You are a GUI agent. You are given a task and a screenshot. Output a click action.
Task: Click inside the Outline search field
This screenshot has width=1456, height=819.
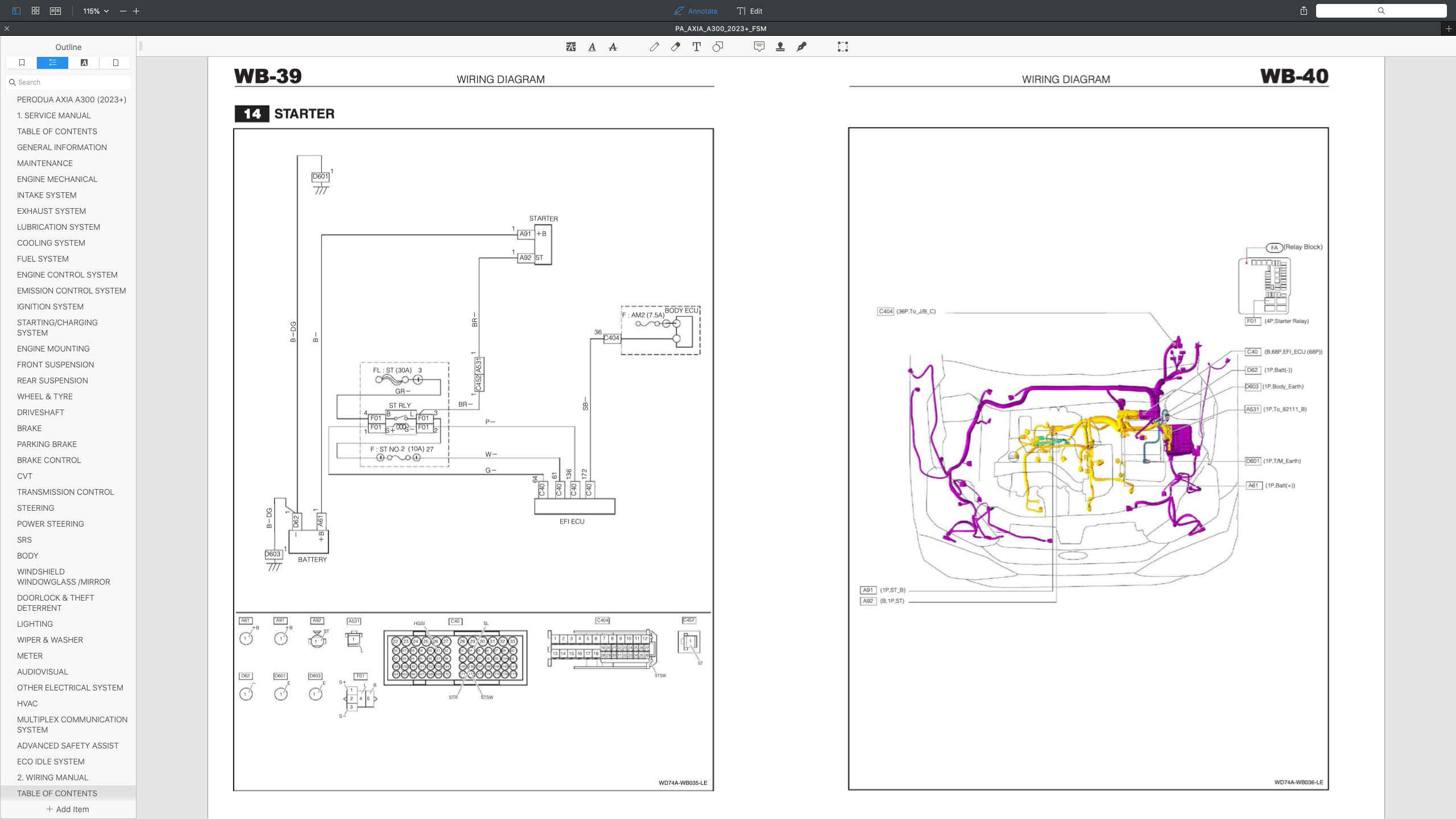coord(68,82)
